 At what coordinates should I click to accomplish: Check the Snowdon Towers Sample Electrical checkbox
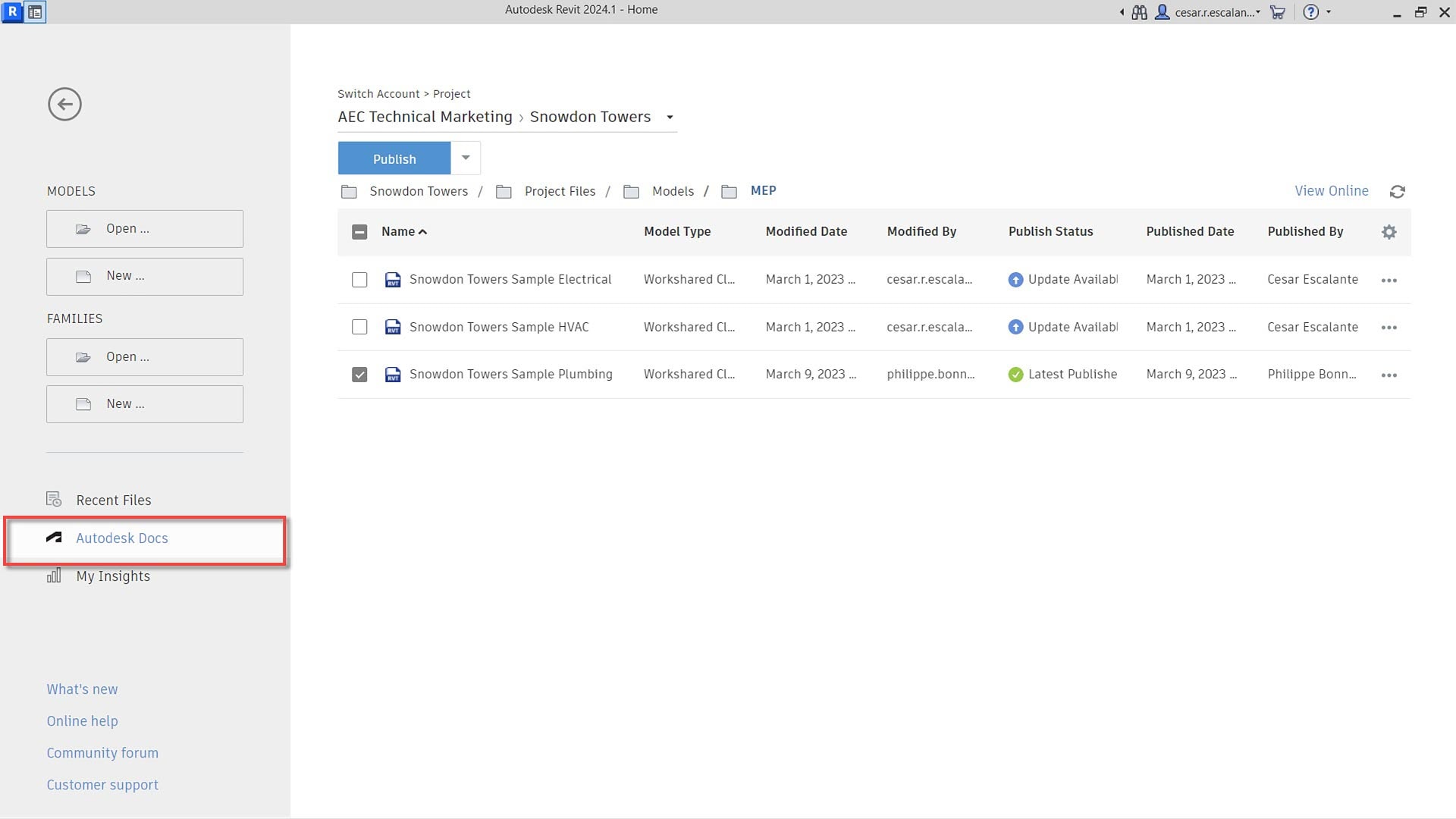point(359,280)
